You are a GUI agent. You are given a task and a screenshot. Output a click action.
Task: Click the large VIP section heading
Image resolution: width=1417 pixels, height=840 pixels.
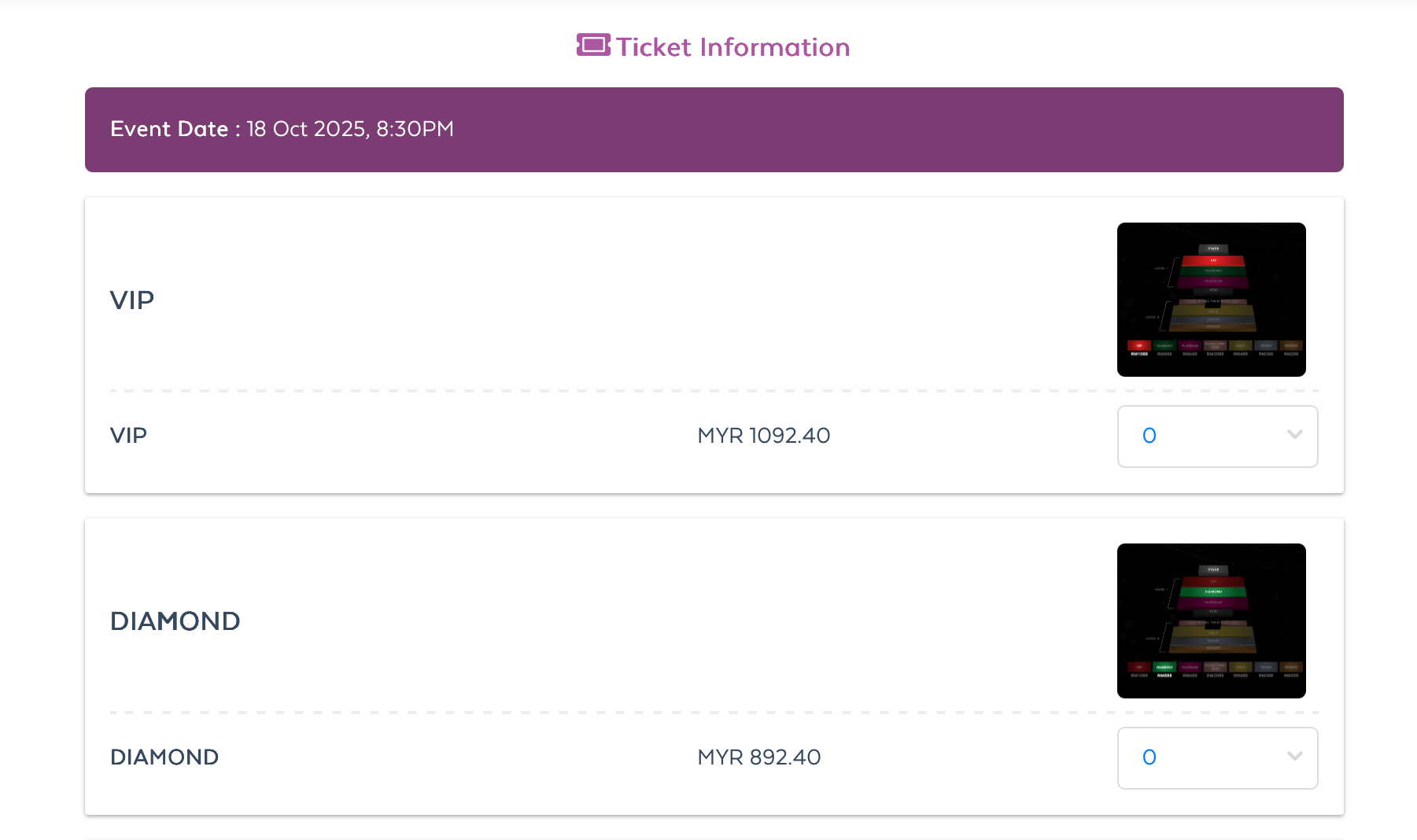point(132,300)
